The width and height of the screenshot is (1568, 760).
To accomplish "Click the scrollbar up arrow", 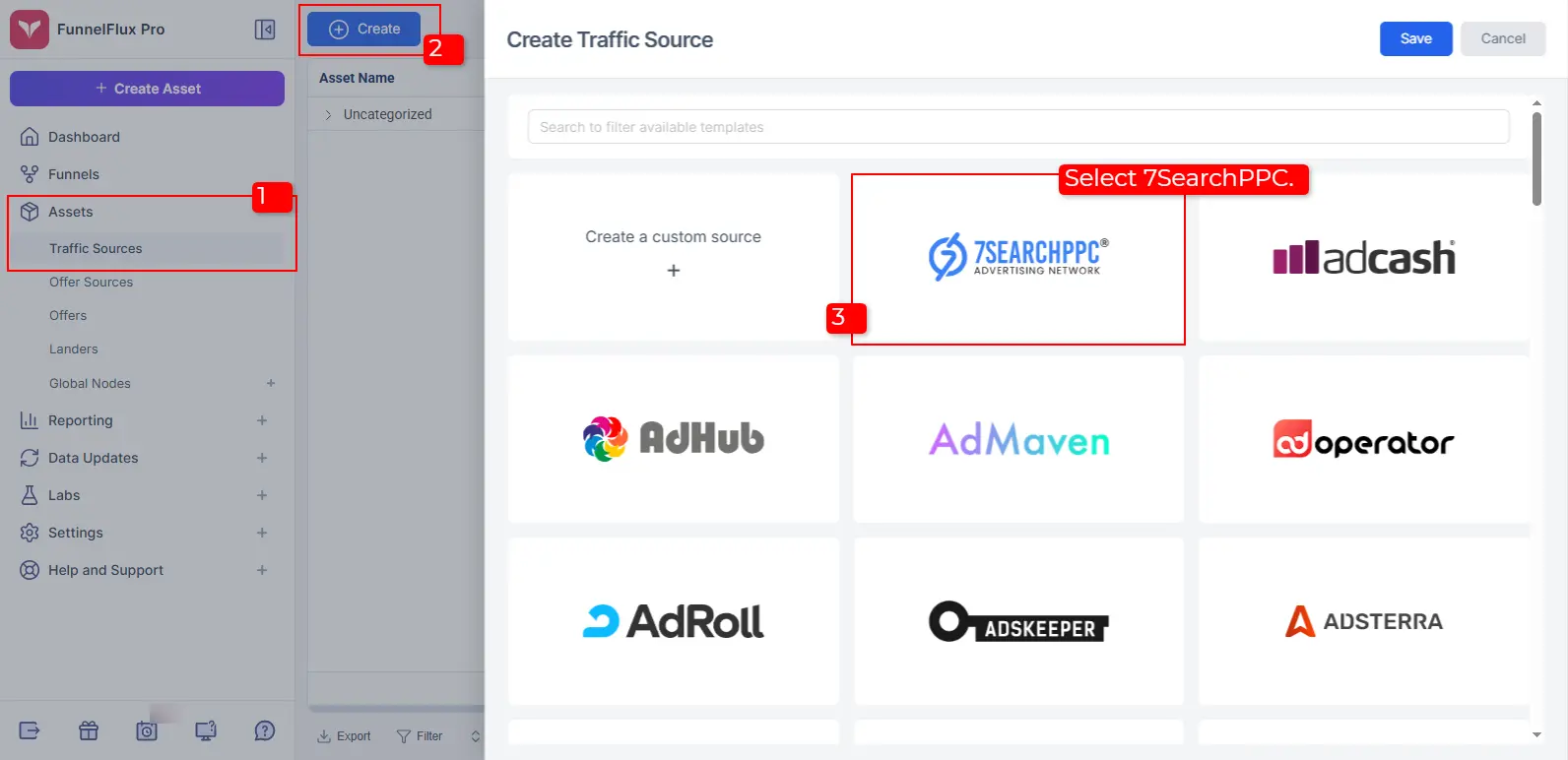I will coord(1536,102).
